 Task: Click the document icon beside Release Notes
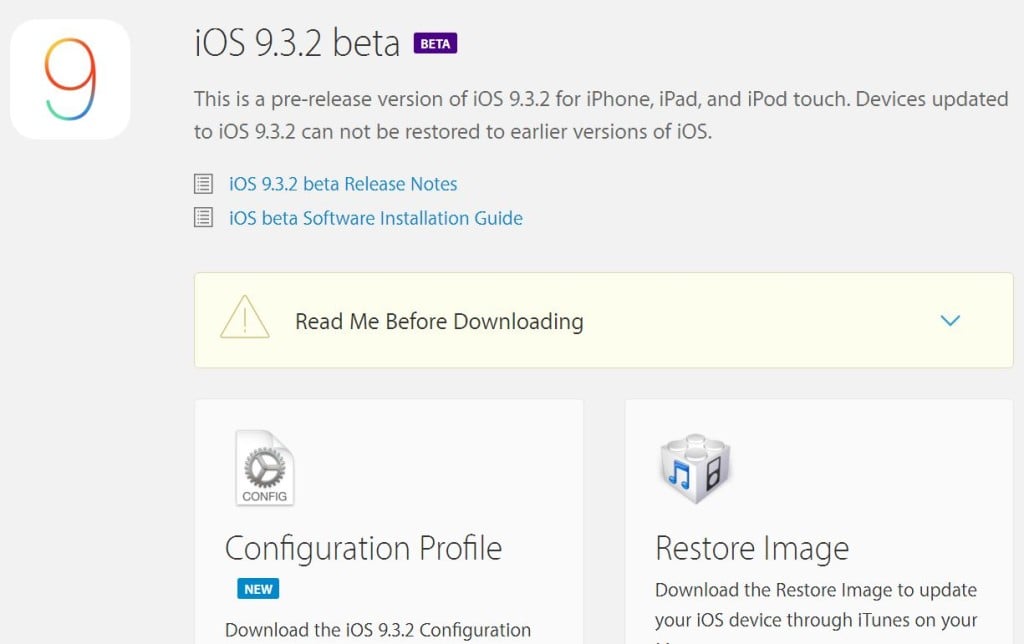coord(203,184)
